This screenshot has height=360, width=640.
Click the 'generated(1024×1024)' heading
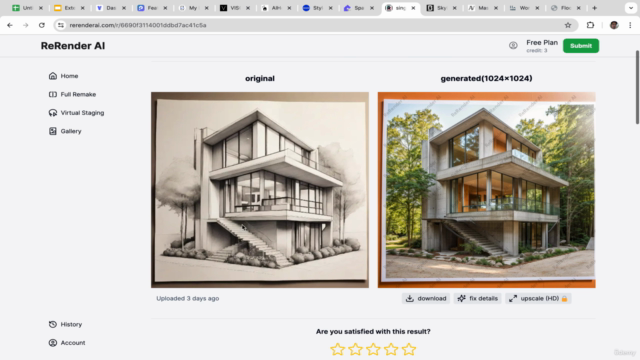pos(487,78)
